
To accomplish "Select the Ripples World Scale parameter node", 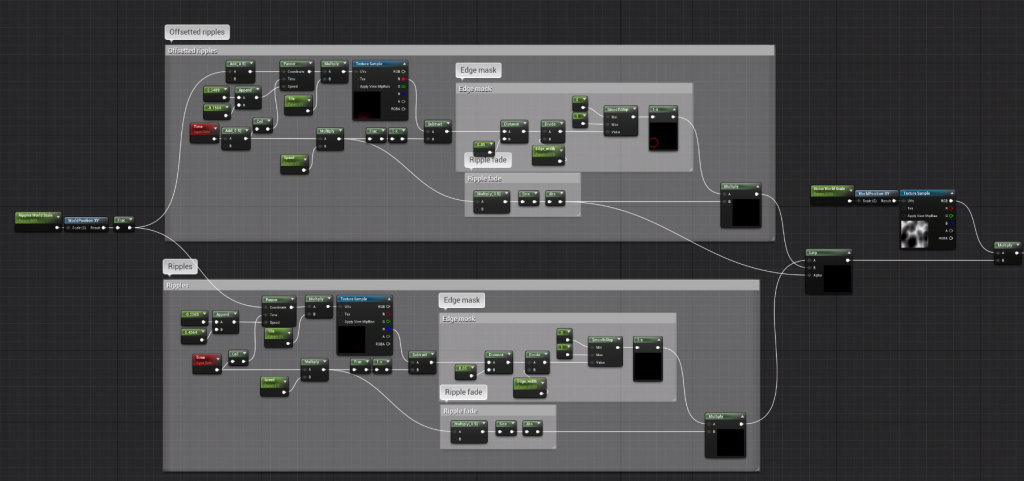I will point(37,214).
